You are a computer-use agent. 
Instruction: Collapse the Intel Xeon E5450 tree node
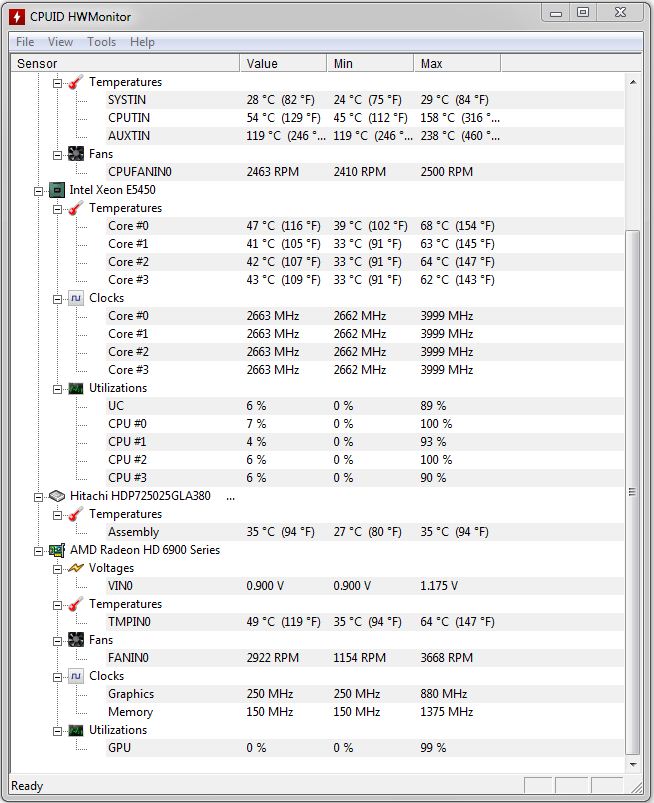point(39,190)
